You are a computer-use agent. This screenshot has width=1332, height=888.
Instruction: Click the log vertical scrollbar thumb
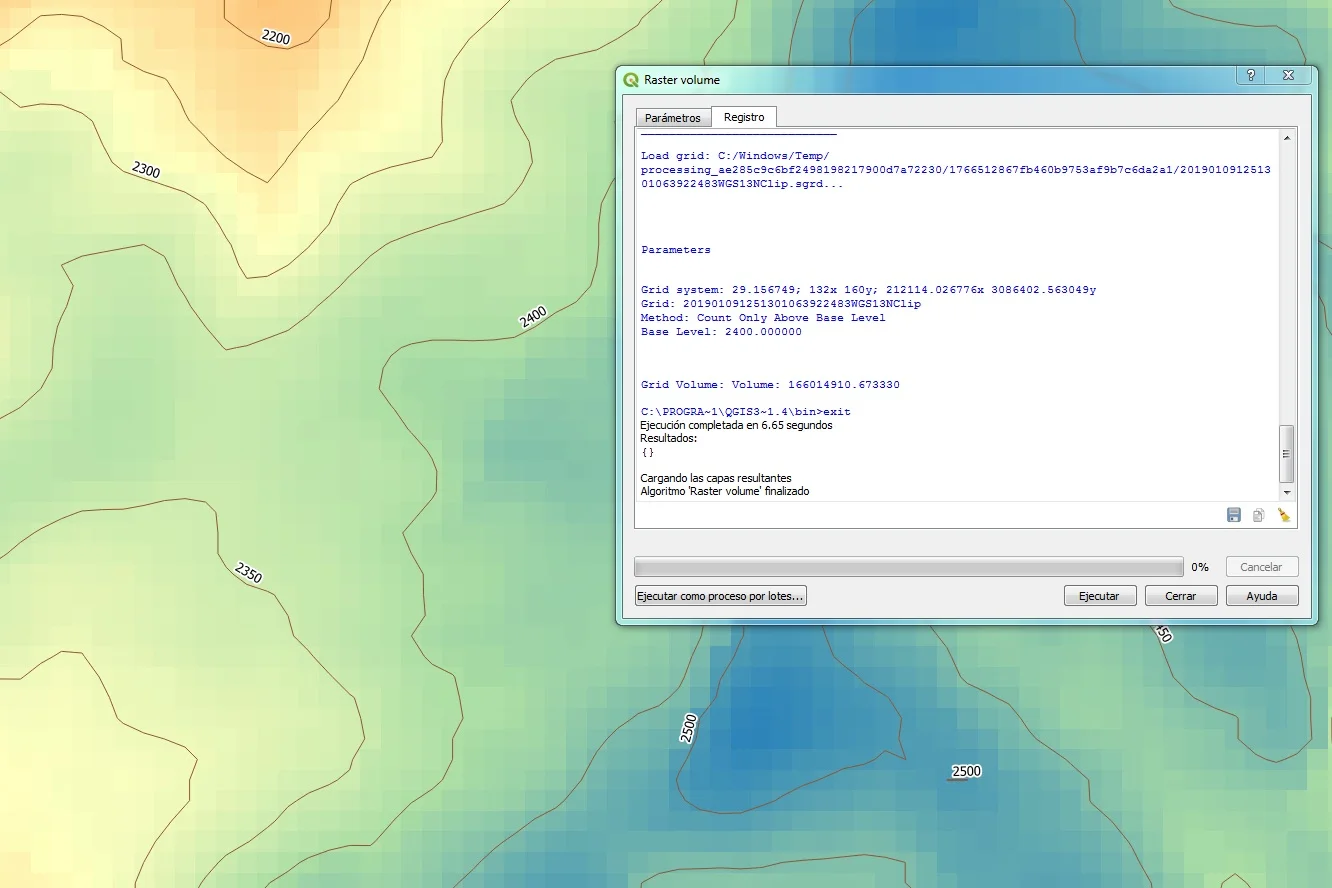point(1287,454)
